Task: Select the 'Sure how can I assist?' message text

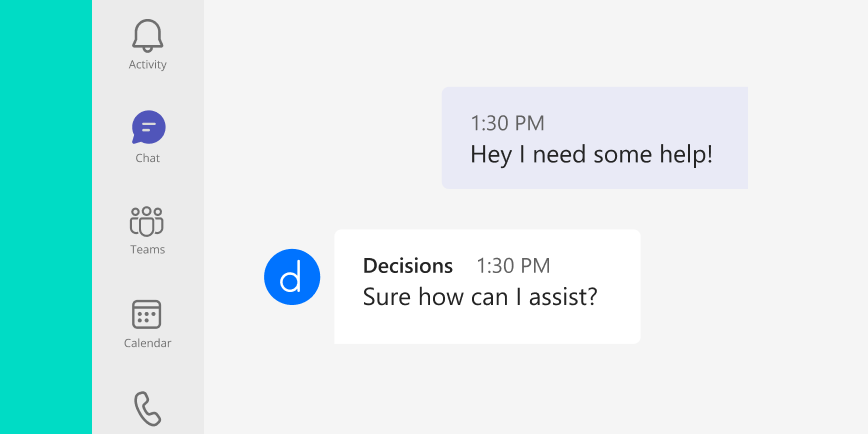Action: coord(480,297)
